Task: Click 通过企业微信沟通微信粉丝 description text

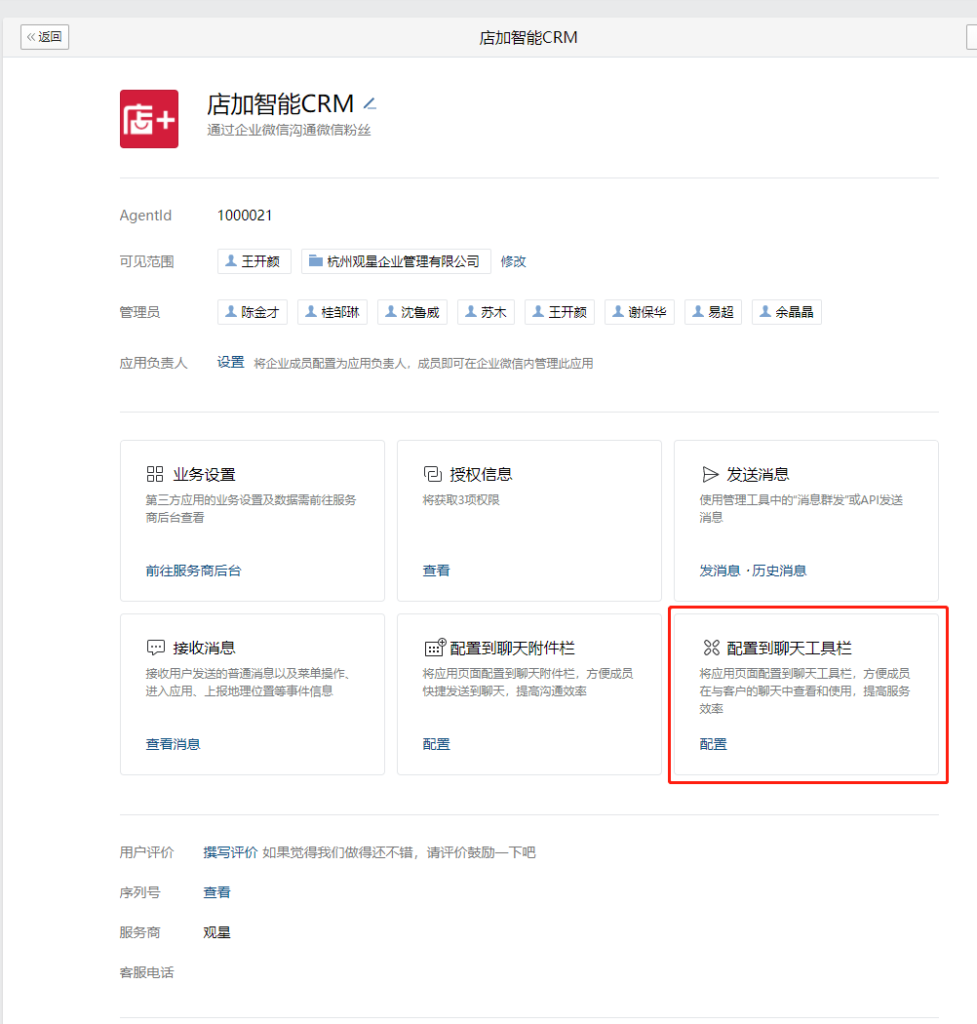Action: (x=289, y=130)
